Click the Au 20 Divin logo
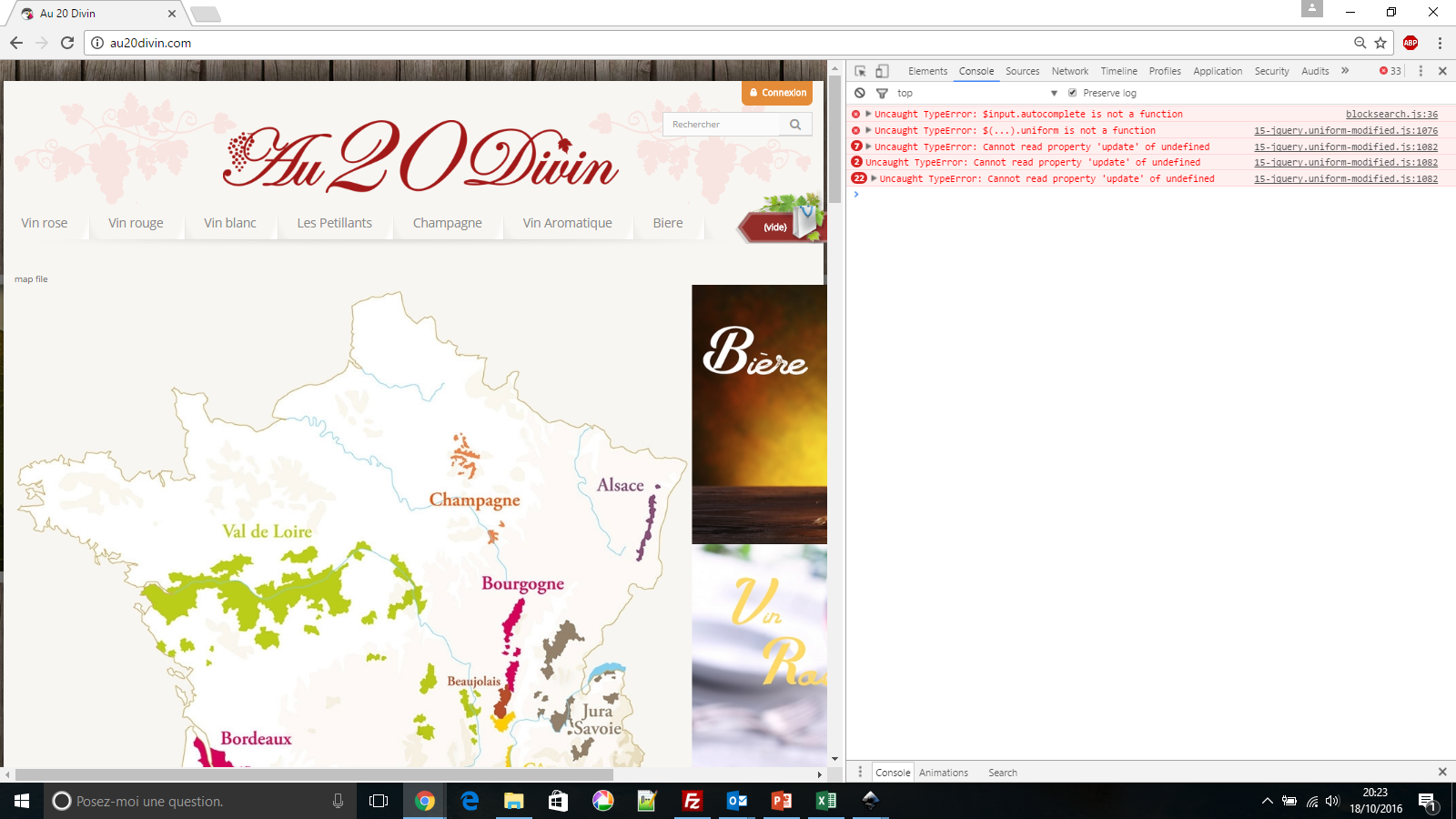Viewport: 1456px width, 819px height. [x=420, y=156]
